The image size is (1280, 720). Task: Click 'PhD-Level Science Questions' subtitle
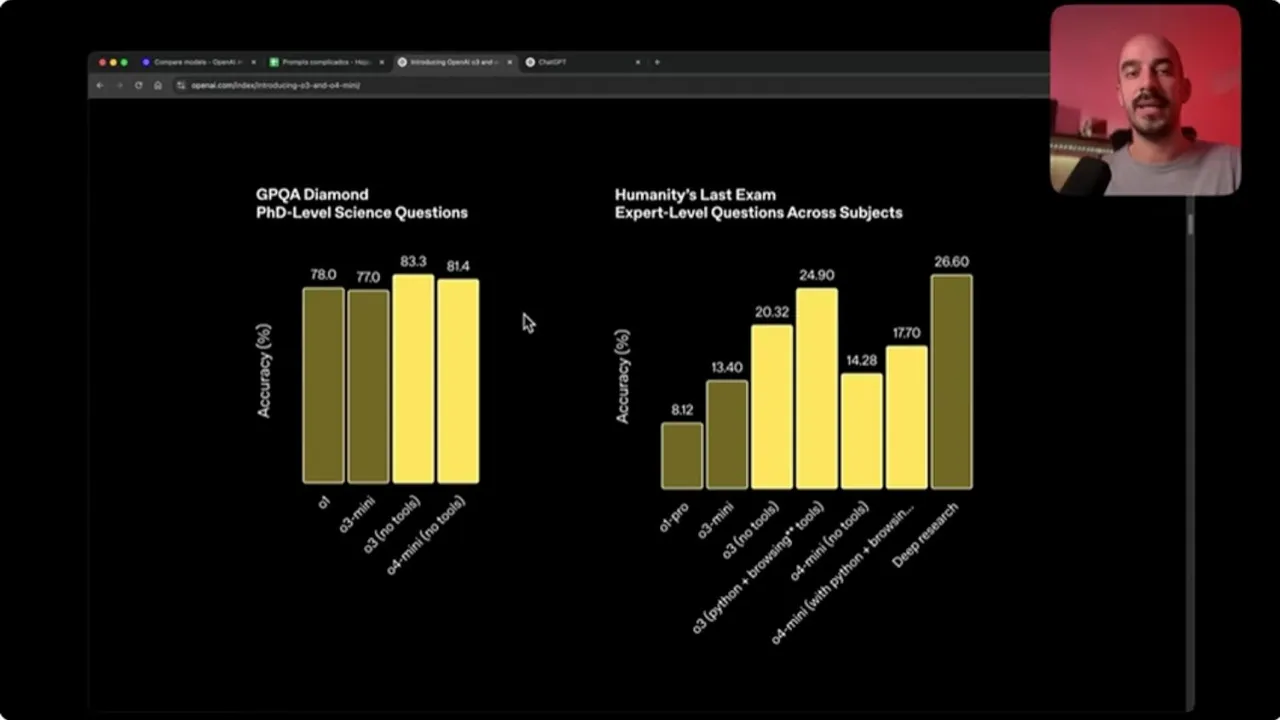point(362,212)
